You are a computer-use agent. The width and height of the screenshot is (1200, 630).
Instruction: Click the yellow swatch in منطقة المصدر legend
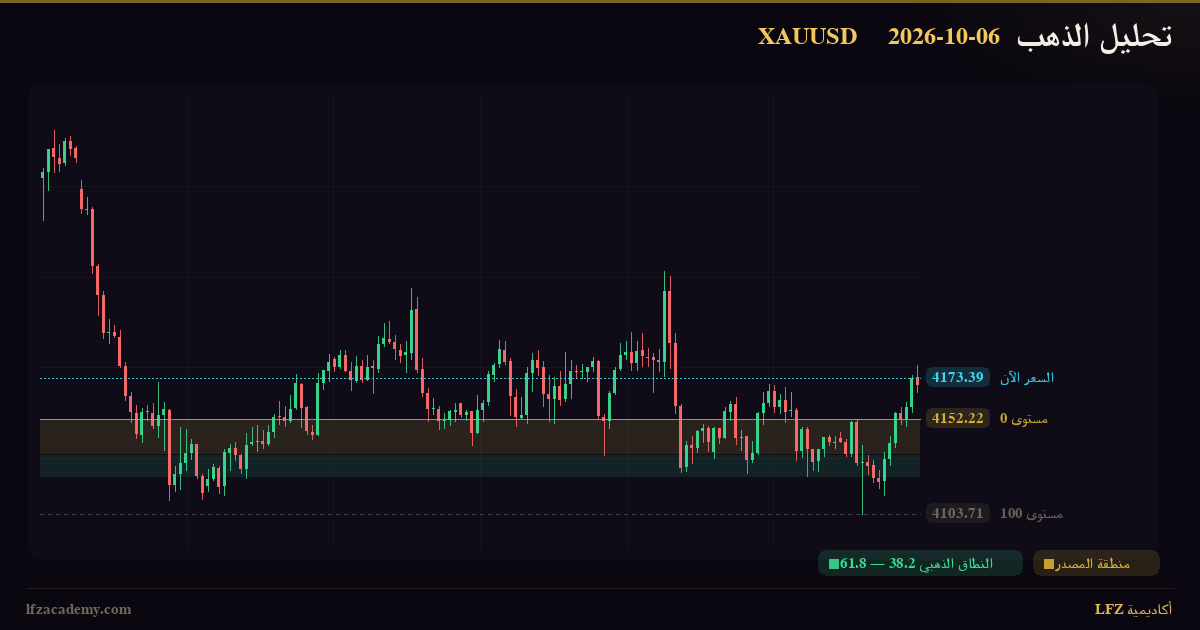[1049, 564]
